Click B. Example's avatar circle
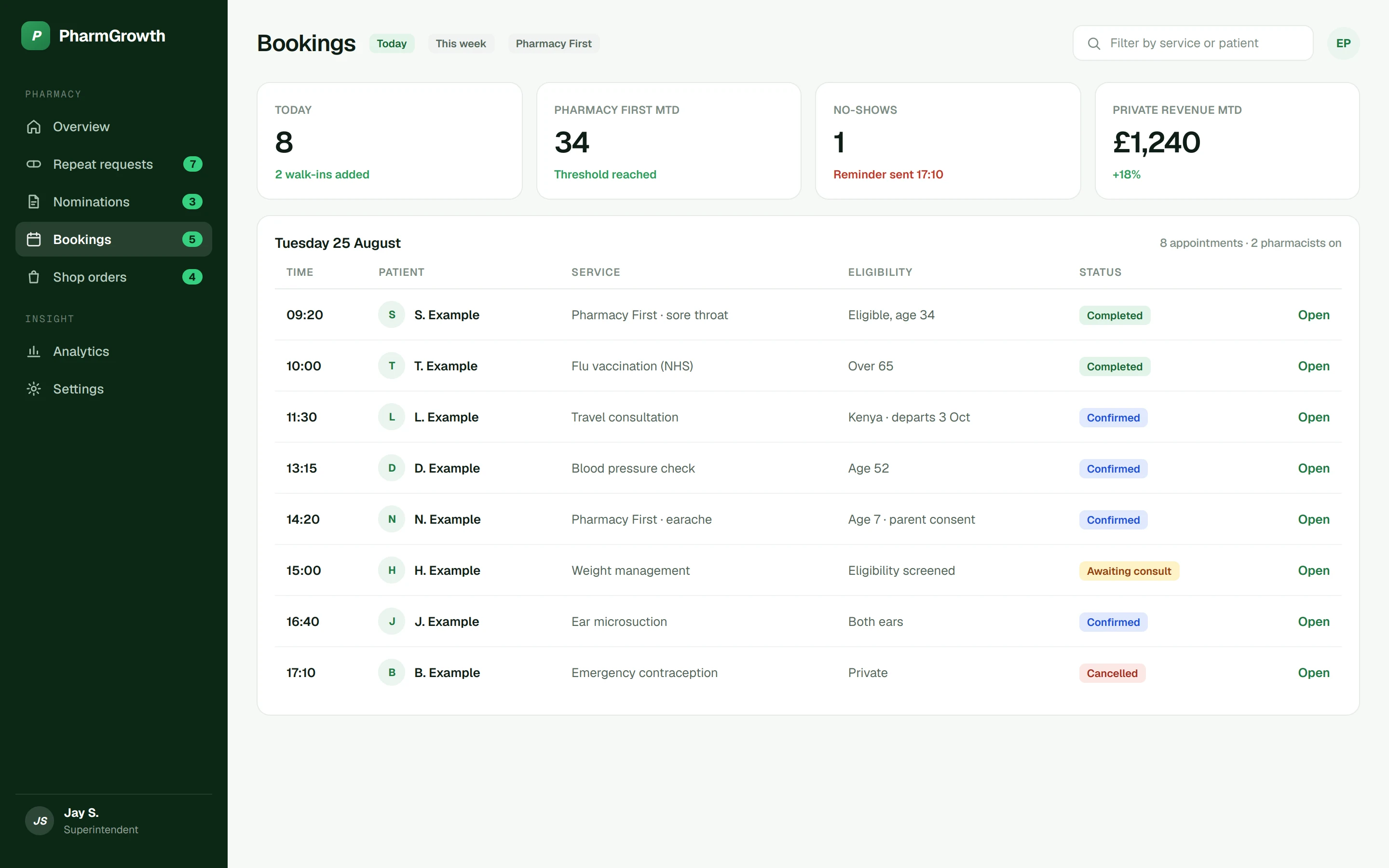The height and width of the screenshot is (868, 1389). pyautogui.click(x=392, y=672)
